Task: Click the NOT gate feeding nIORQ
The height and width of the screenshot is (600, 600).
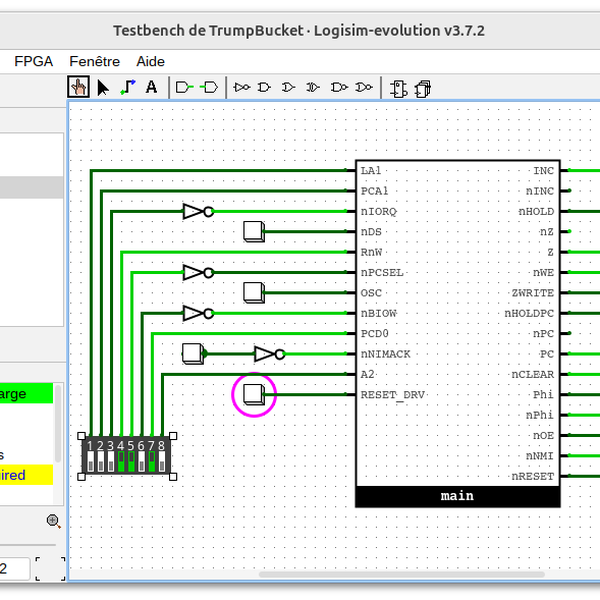Action: point(198,211)
